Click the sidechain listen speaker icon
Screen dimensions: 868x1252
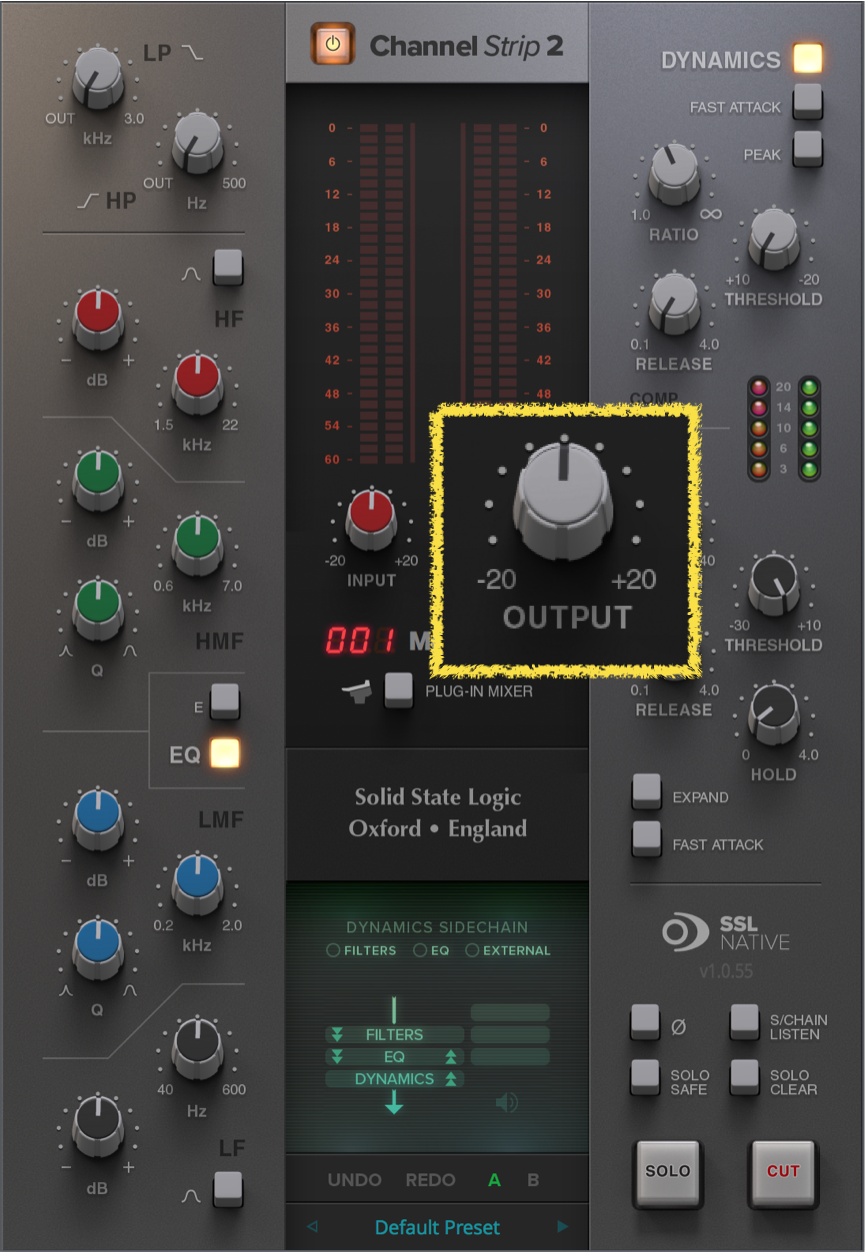coord(507,1102)
